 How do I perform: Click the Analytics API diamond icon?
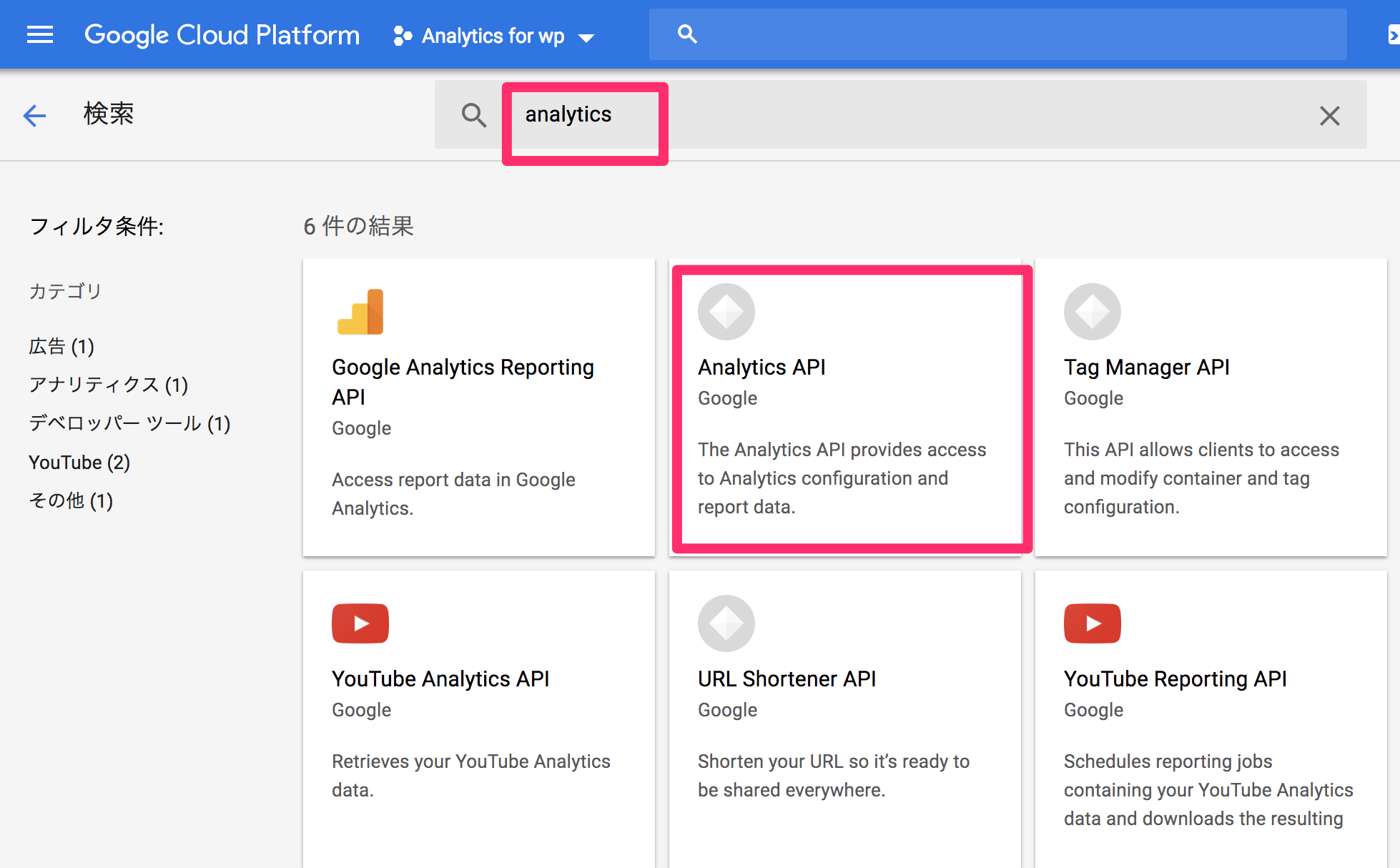tap(726, 312)
